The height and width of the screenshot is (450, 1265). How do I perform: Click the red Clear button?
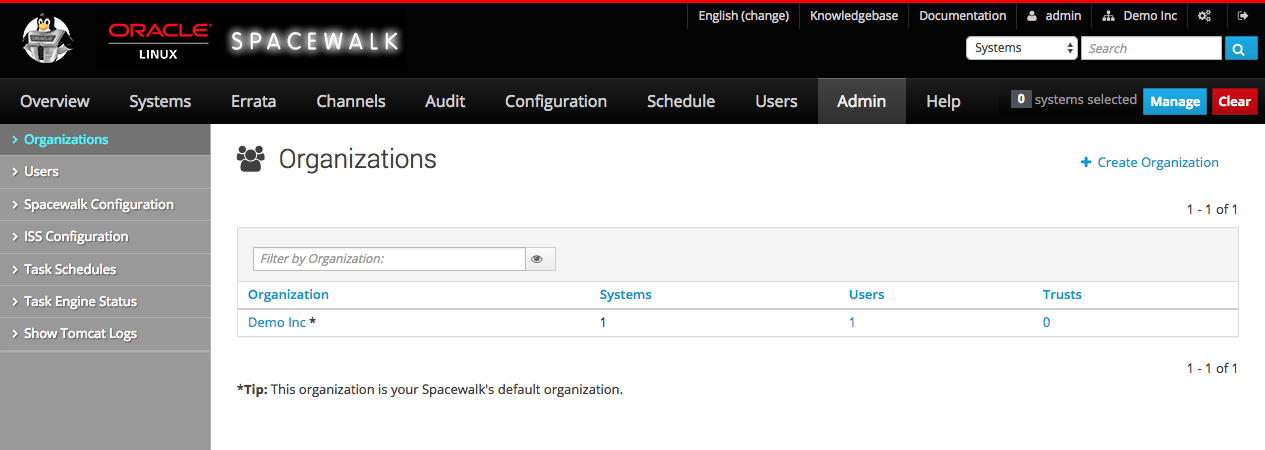point(1235,101)
